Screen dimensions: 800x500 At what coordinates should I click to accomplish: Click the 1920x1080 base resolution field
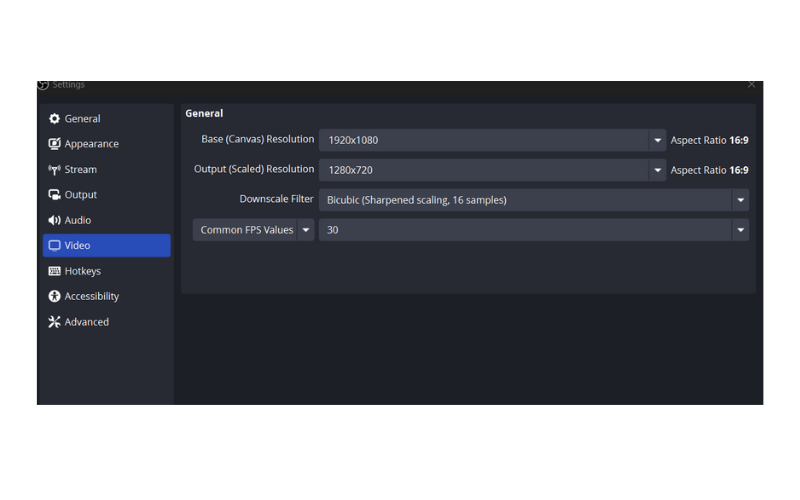click(484, 141)
